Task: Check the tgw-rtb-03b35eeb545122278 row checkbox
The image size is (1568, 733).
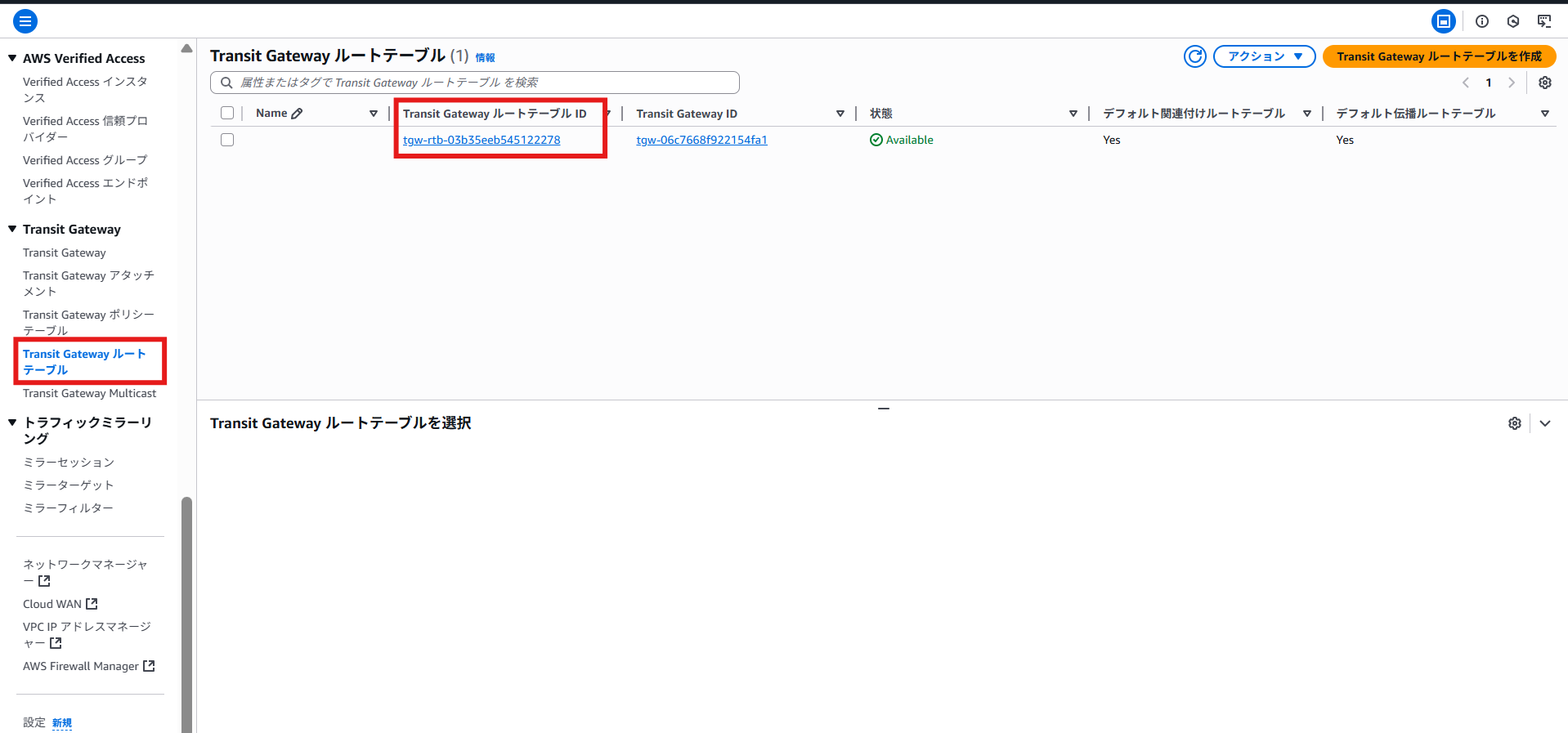Action: pos(227,140)
